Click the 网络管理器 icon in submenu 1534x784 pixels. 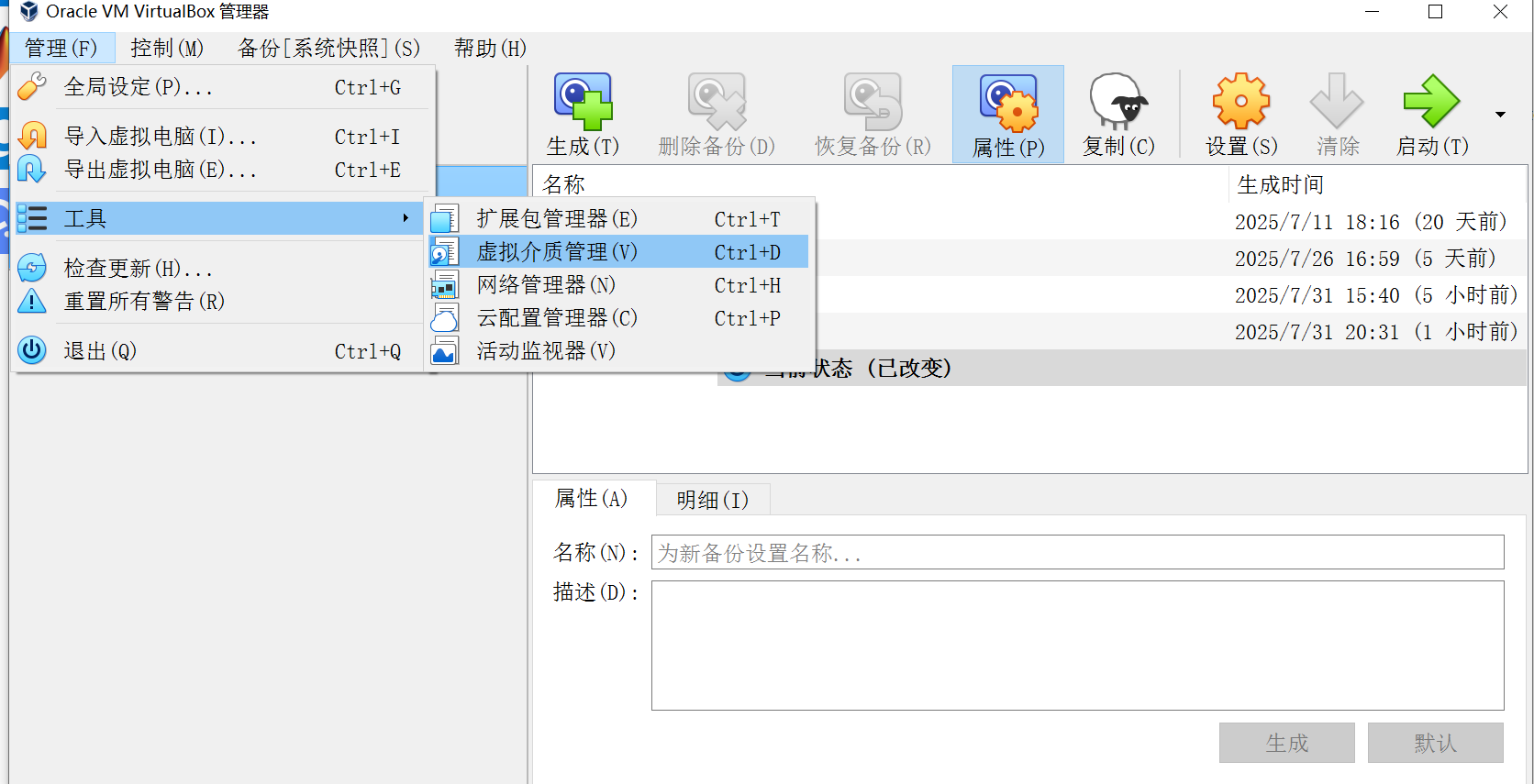445,284
